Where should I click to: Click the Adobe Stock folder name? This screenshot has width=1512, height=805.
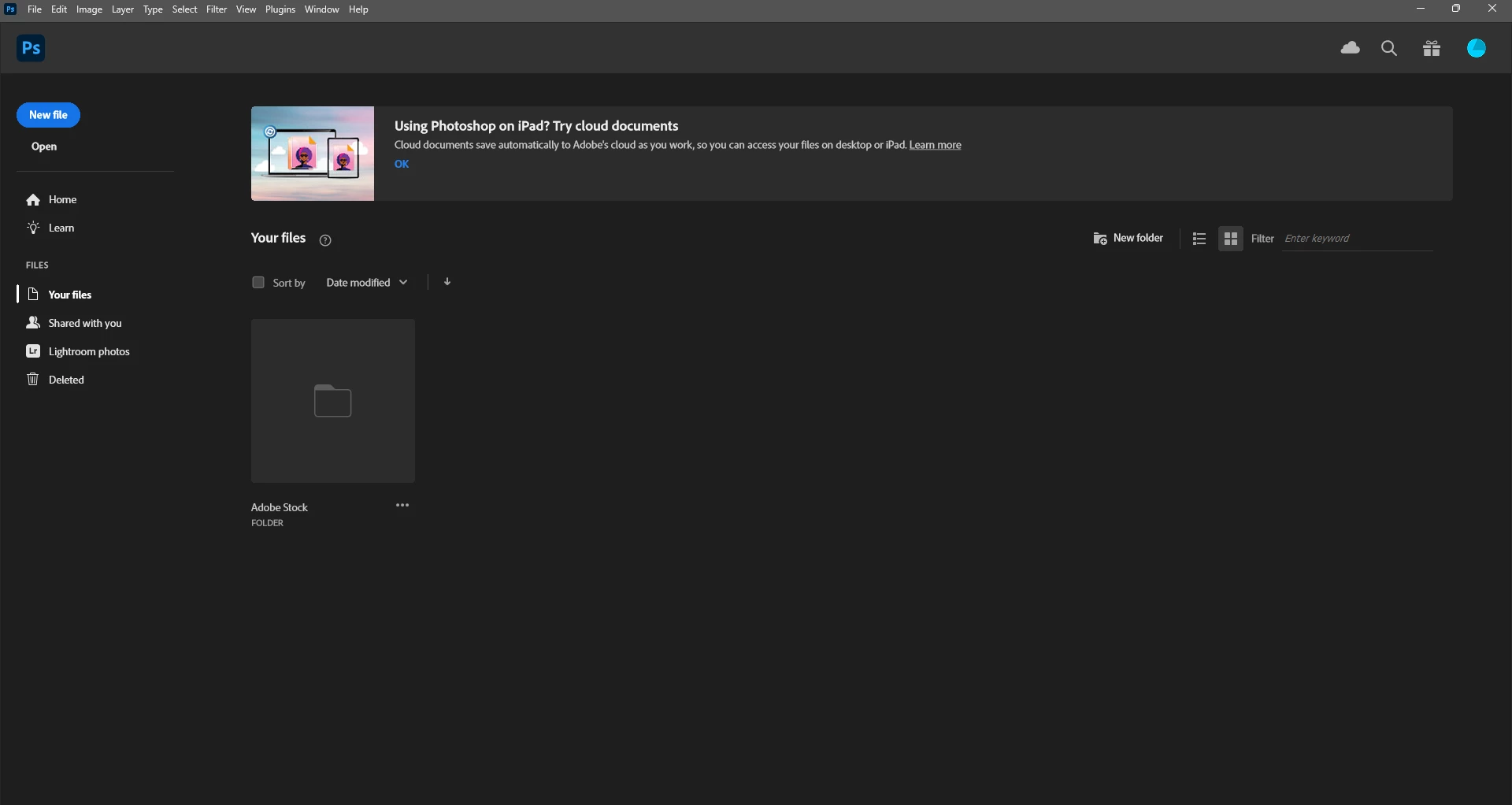(x=280, y=507)
